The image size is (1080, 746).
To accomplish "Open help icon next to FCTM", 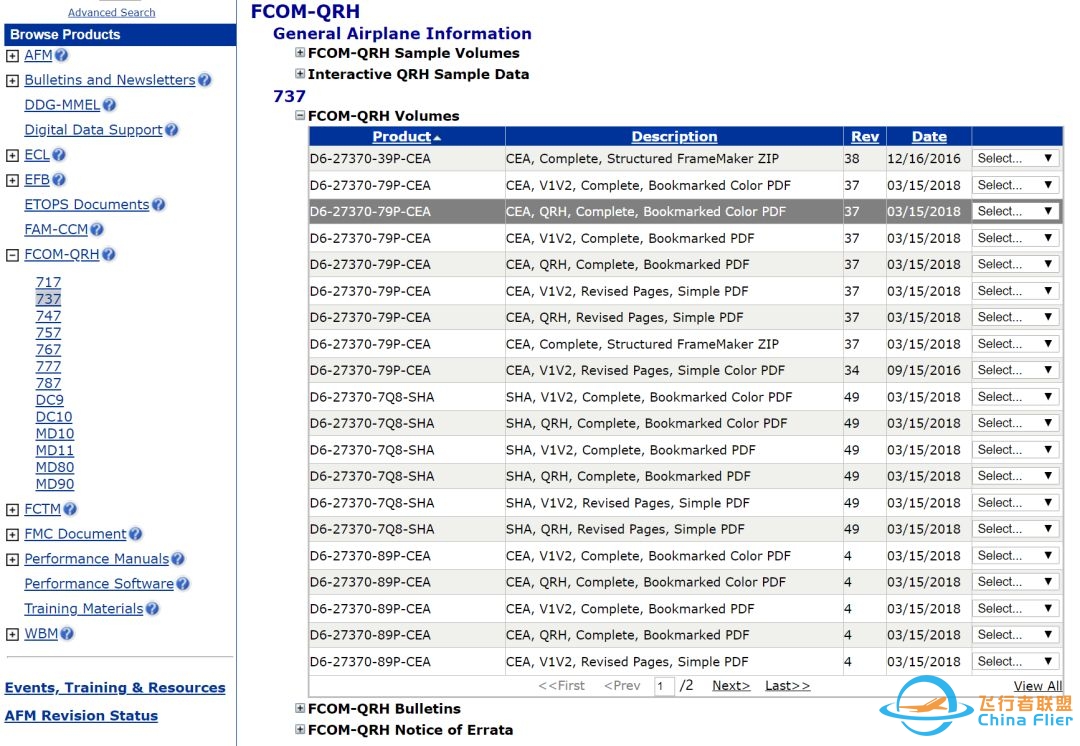I will coord(70,509).
